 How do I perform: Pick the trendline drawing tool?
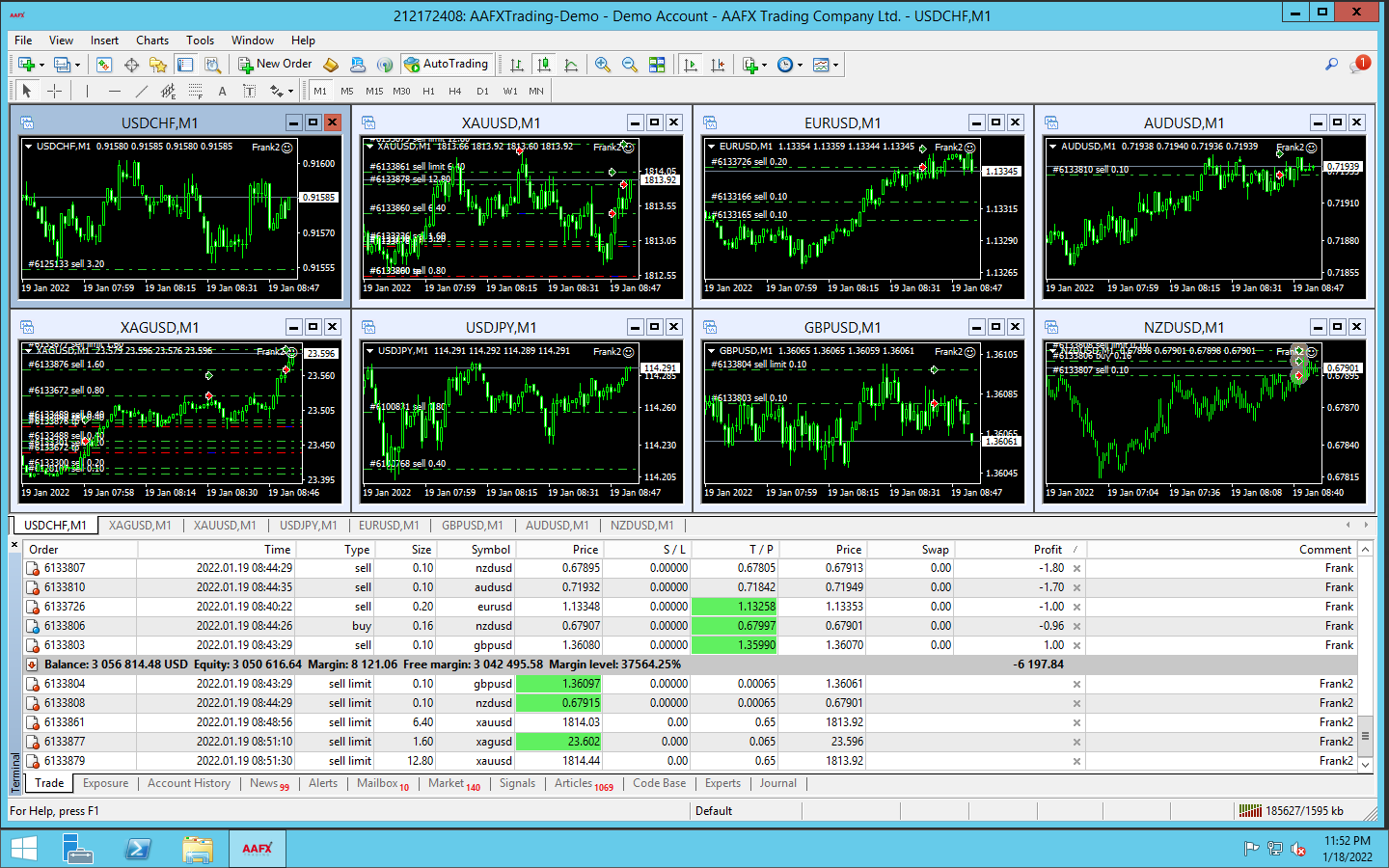(x=142, y=91)
